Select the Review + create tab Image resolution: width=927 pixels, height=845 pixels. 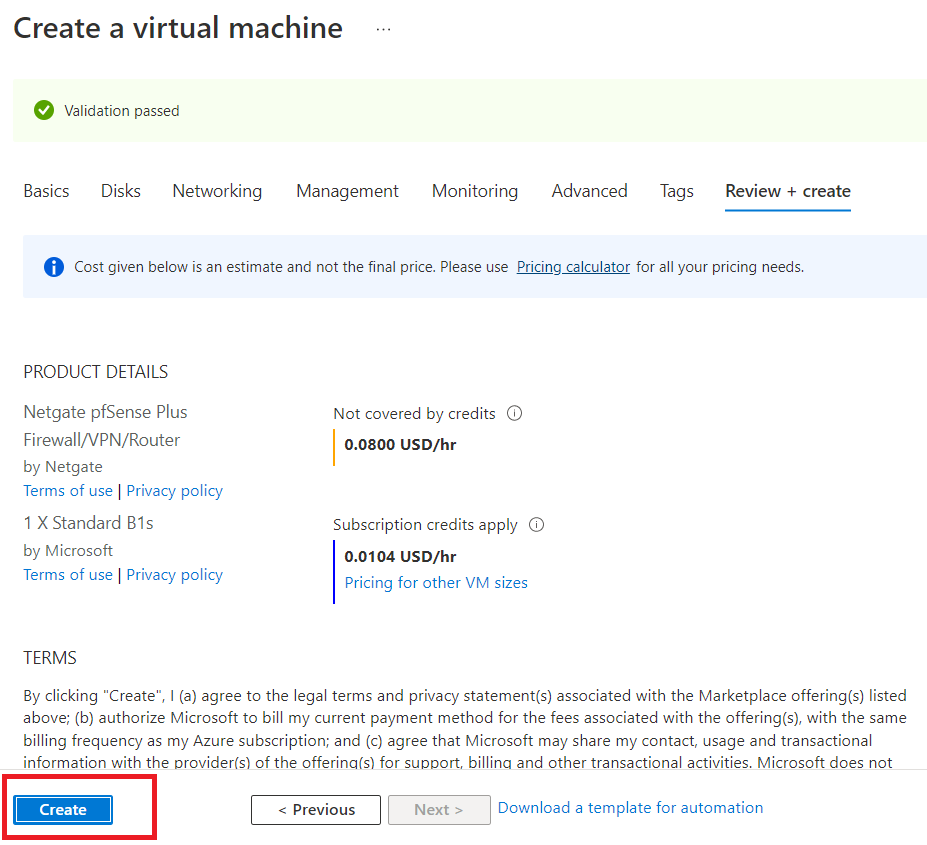(x=788, y=191)
